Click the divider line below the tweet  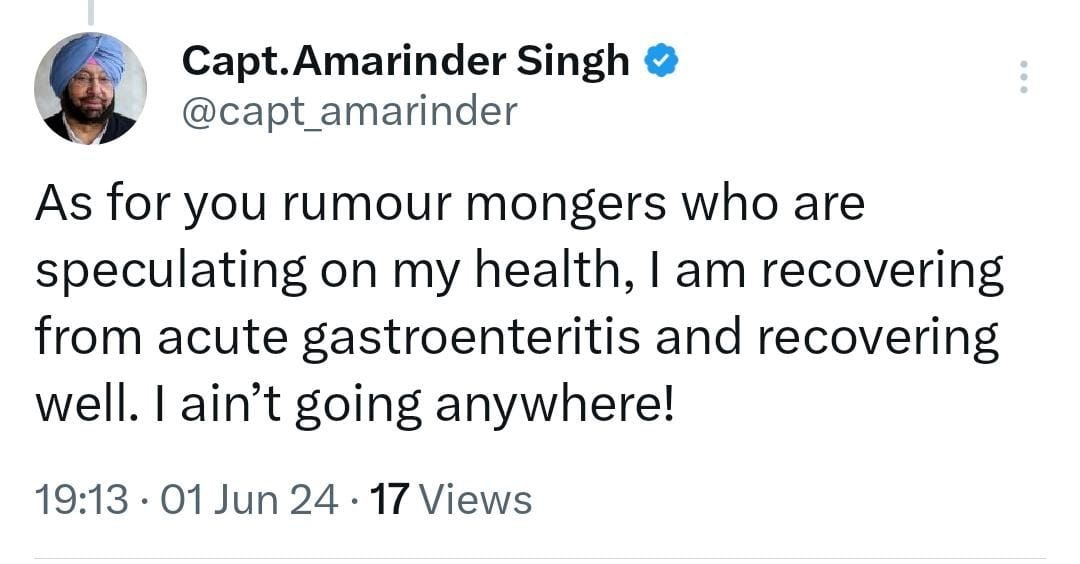click(540, 557)
